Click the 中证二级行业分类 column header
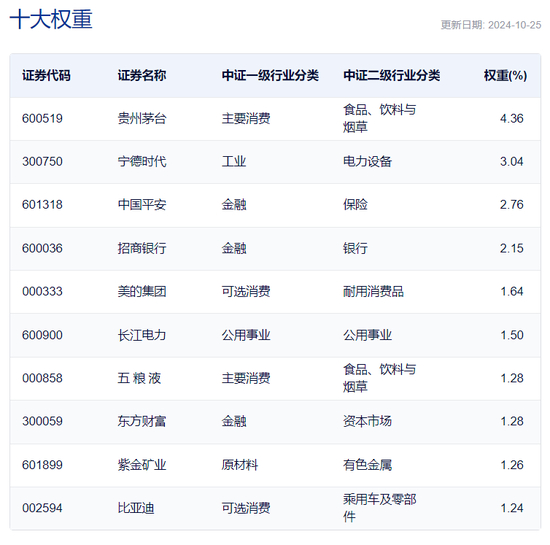 click(x=391, y=75)
